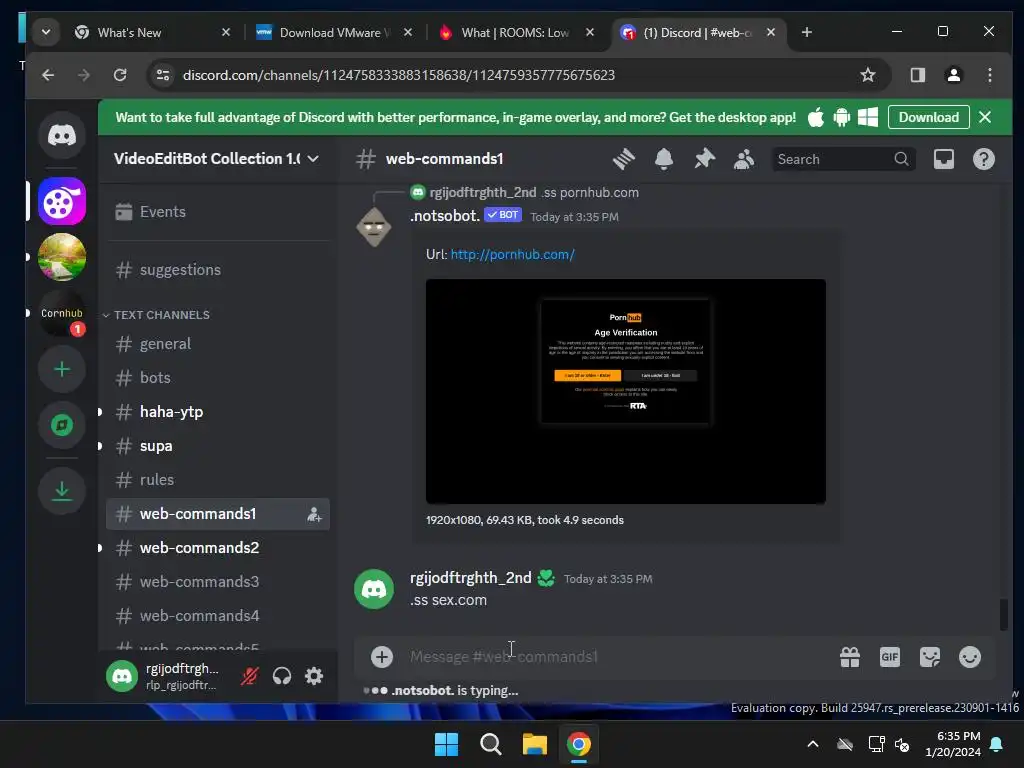Dismiss the green desktop app banner

click(985, 118)
